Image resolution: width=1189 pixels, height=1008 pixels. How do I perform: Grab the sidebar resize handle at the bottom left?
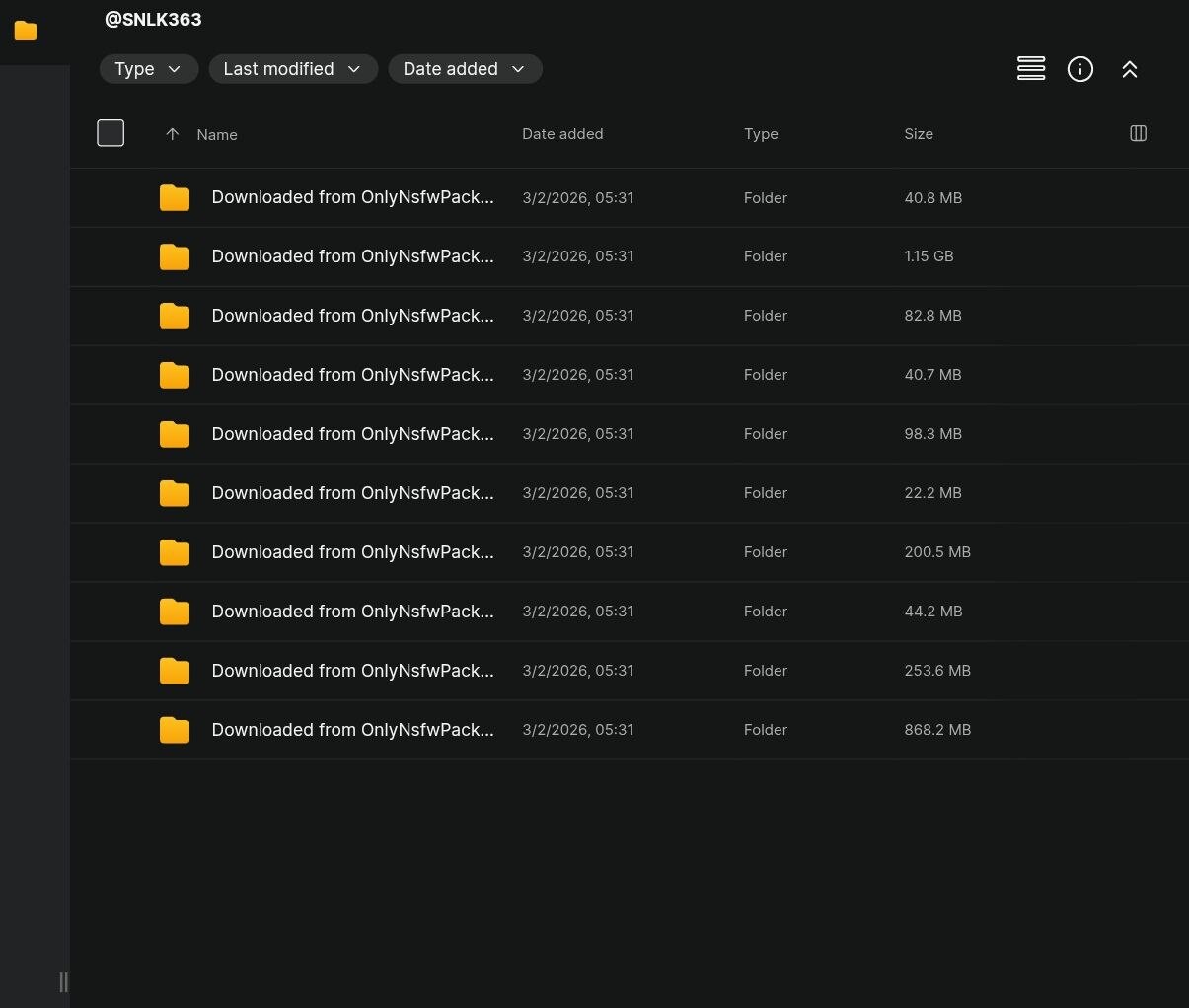click(63, 981)
